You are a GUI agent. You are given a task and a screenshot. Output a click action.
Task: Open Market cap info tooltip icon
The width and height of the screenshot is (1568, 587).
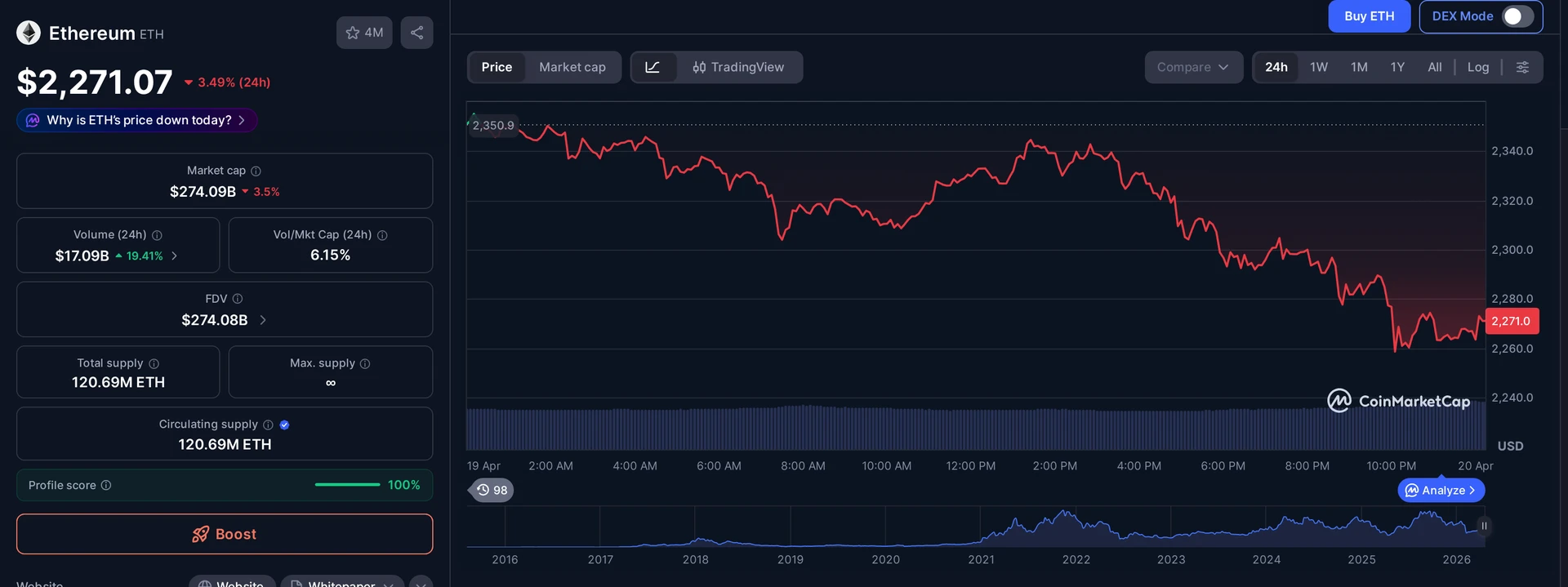(x=256, y=171)
